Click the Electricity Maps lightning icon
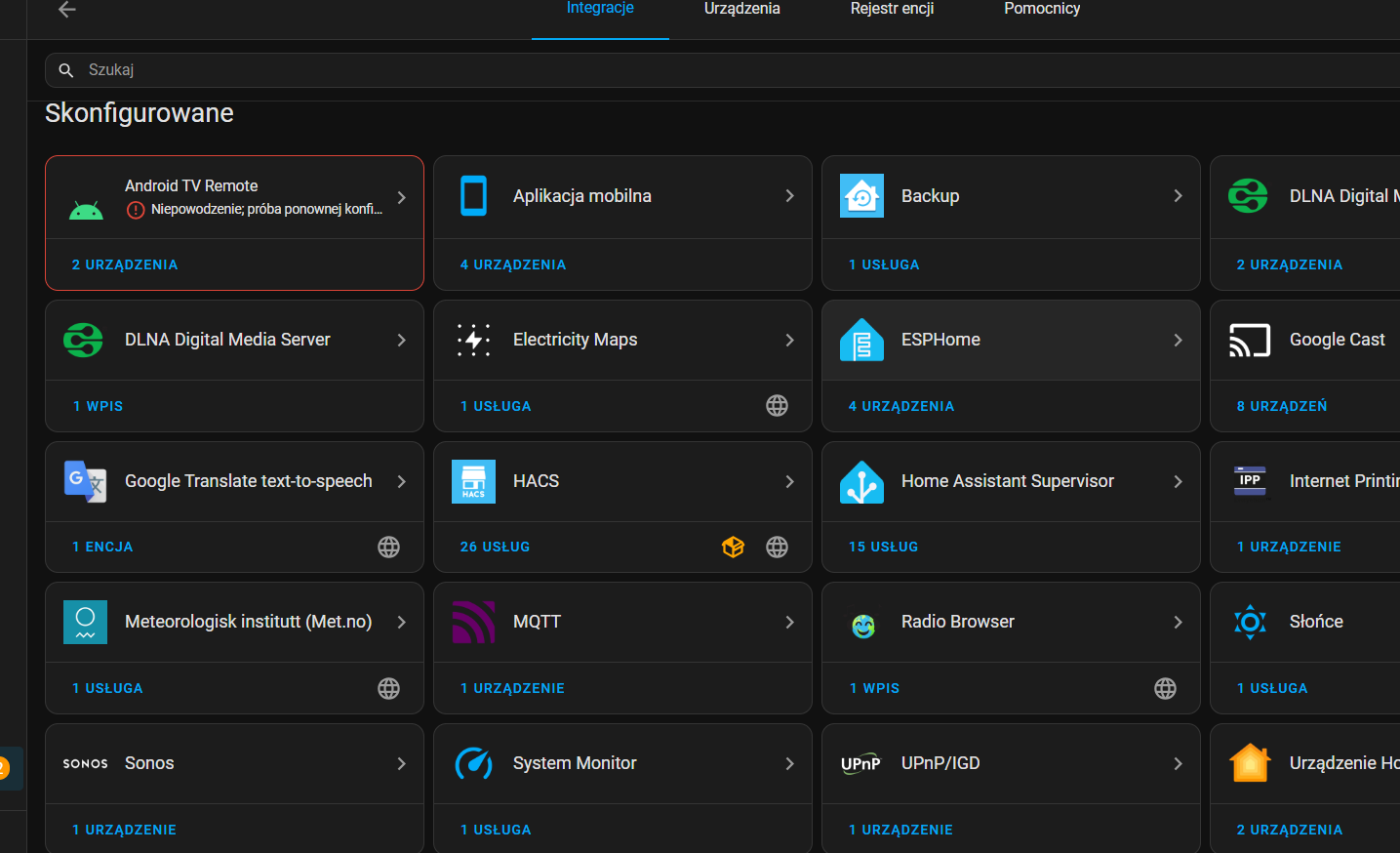Image resolution: width=1400 pixels, height=853 pixels. click(x=473, y=340)
